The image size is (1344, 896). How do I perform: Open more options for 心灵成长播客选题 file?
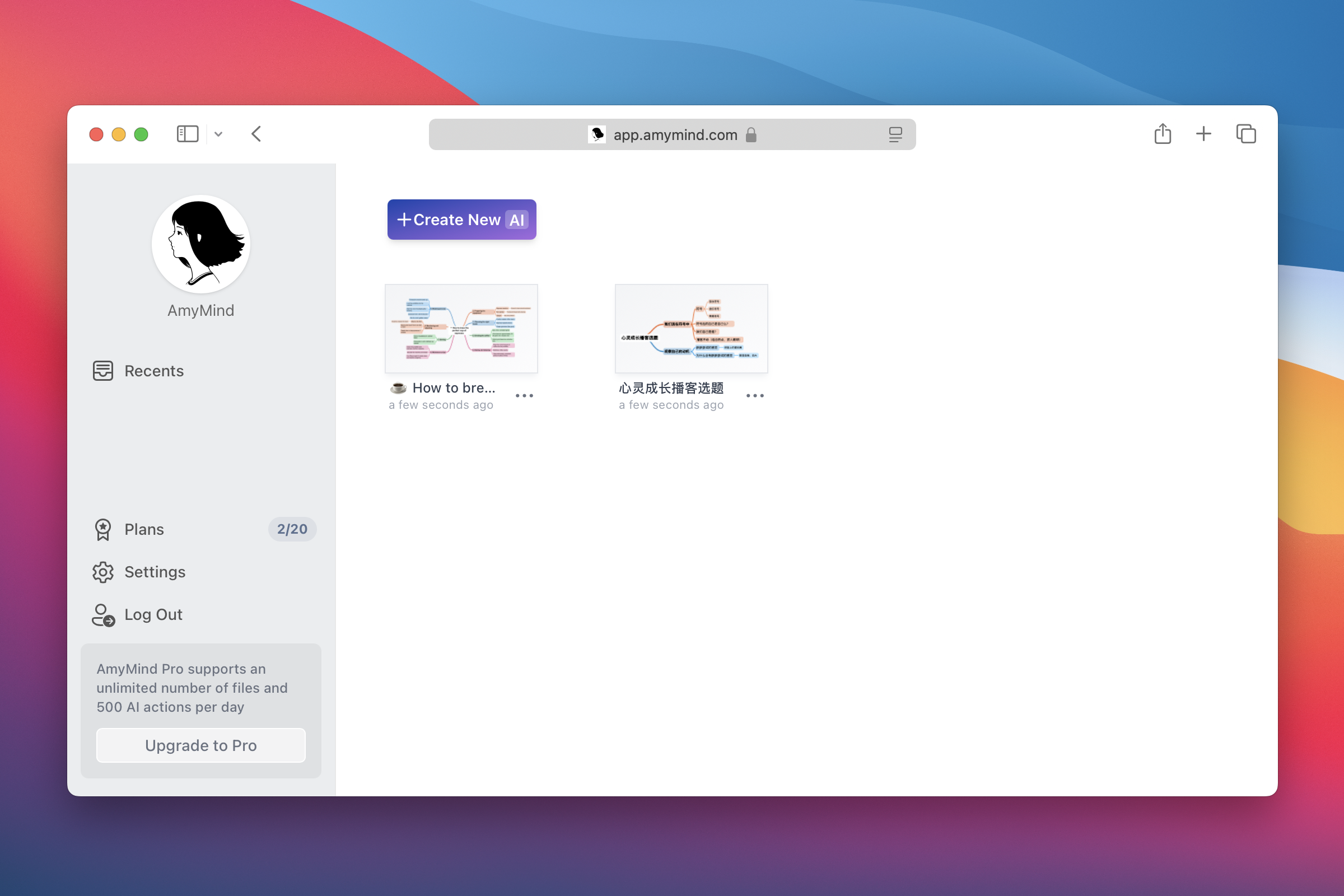755,395
